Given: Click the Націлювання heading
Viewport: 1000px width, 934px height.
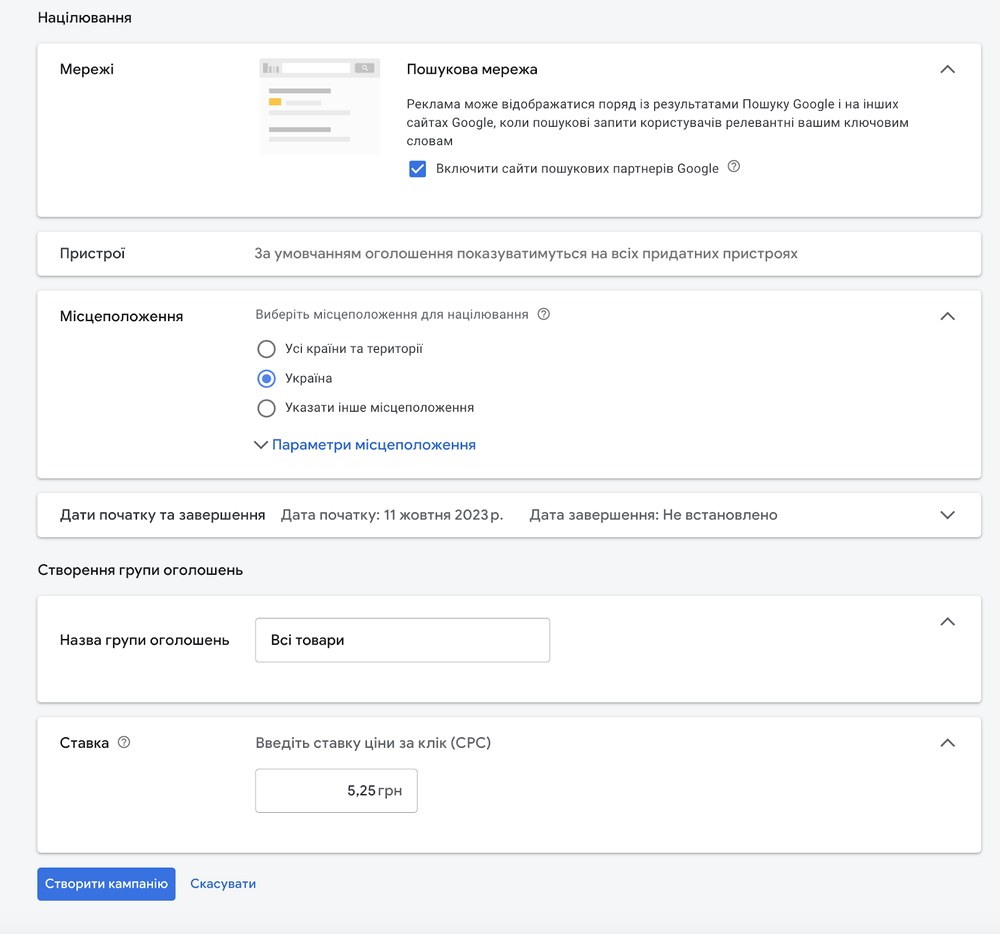Looking at the screenshot, I should pyautogui.click(x=85, y=18).
